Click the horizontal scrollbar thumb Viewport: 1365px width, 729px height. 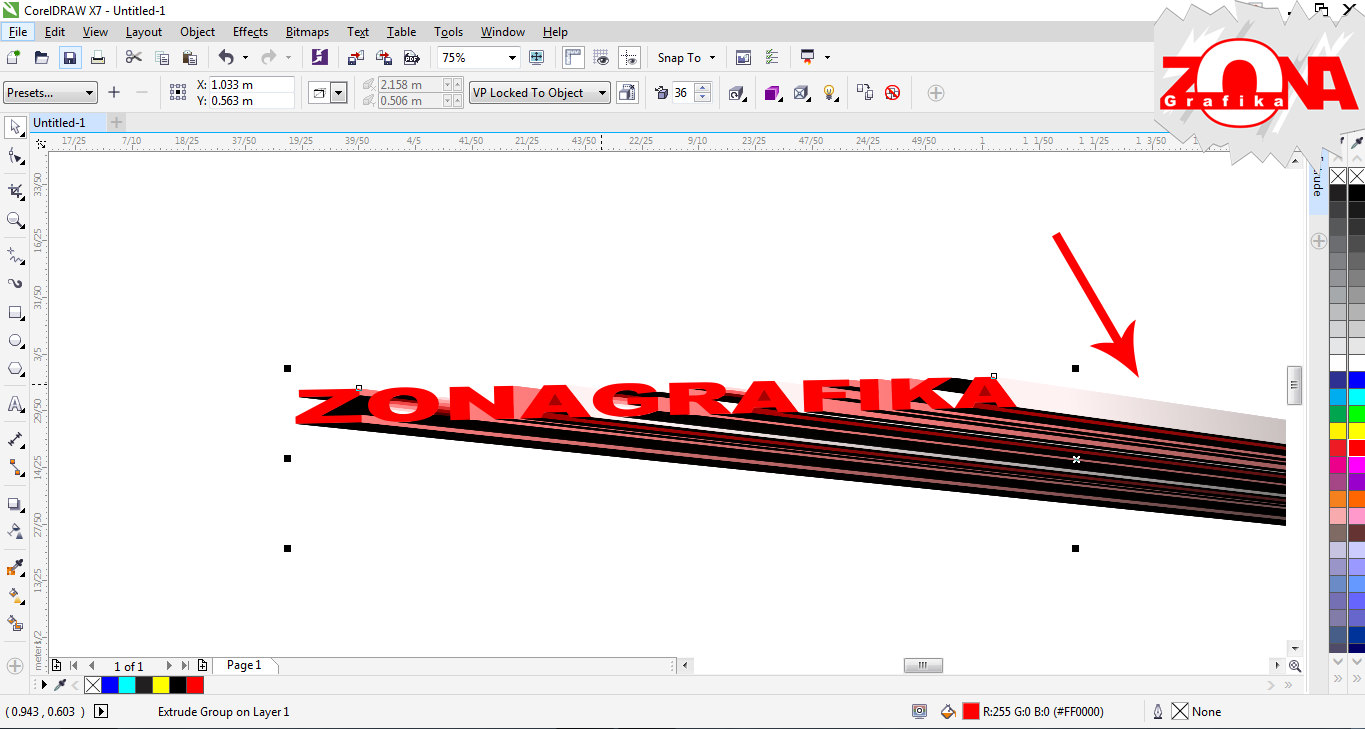[923, 665]
